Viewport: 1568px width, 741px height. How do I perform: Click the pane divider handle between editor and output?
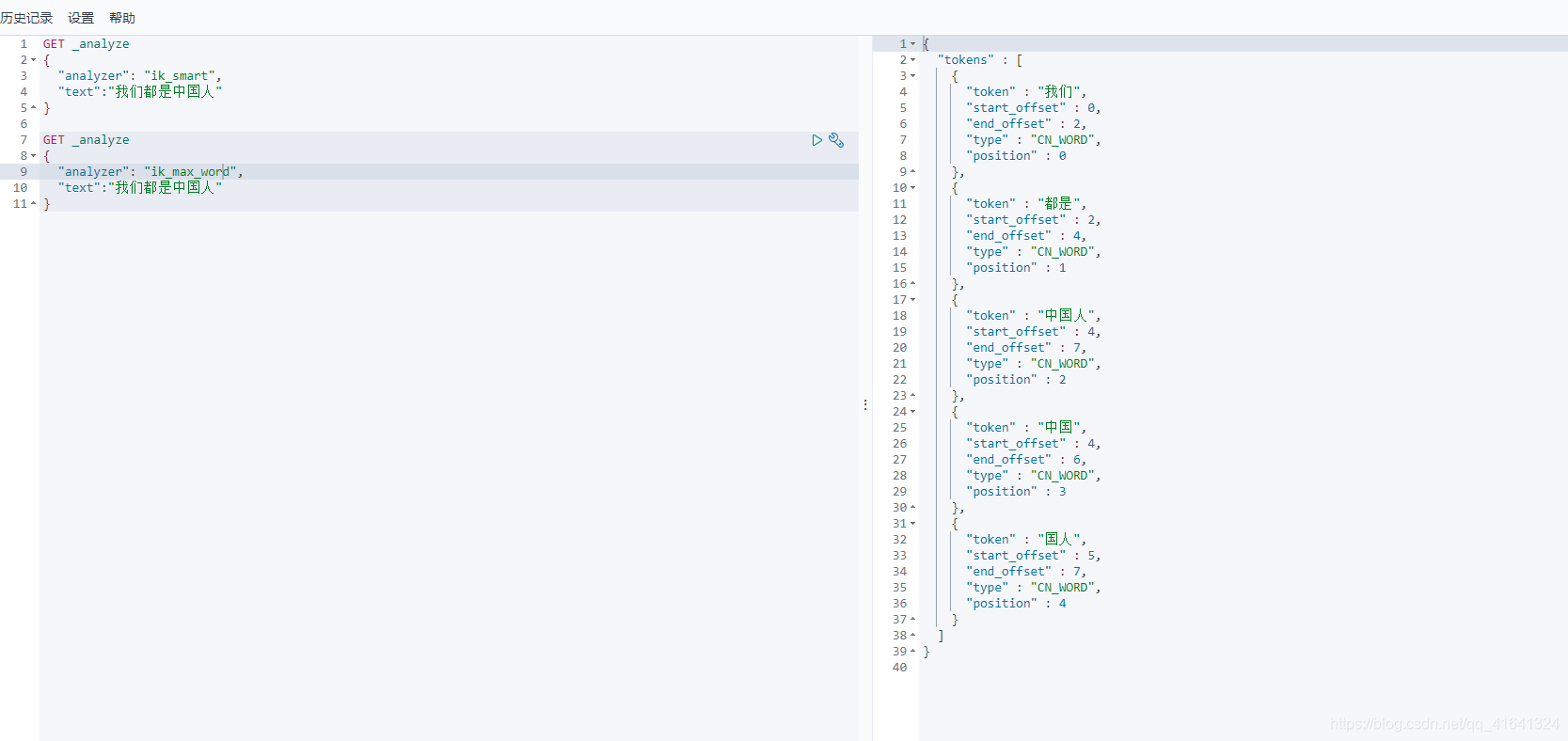[865, 404]
